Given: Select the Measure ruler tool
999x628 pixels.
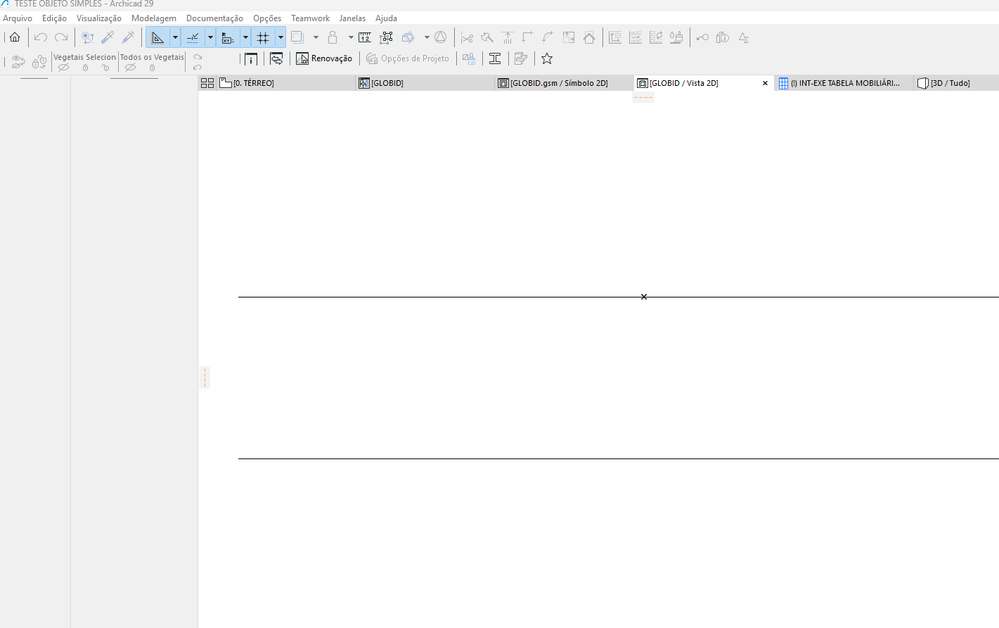Looking at the screenshot, I should (364, 38).
